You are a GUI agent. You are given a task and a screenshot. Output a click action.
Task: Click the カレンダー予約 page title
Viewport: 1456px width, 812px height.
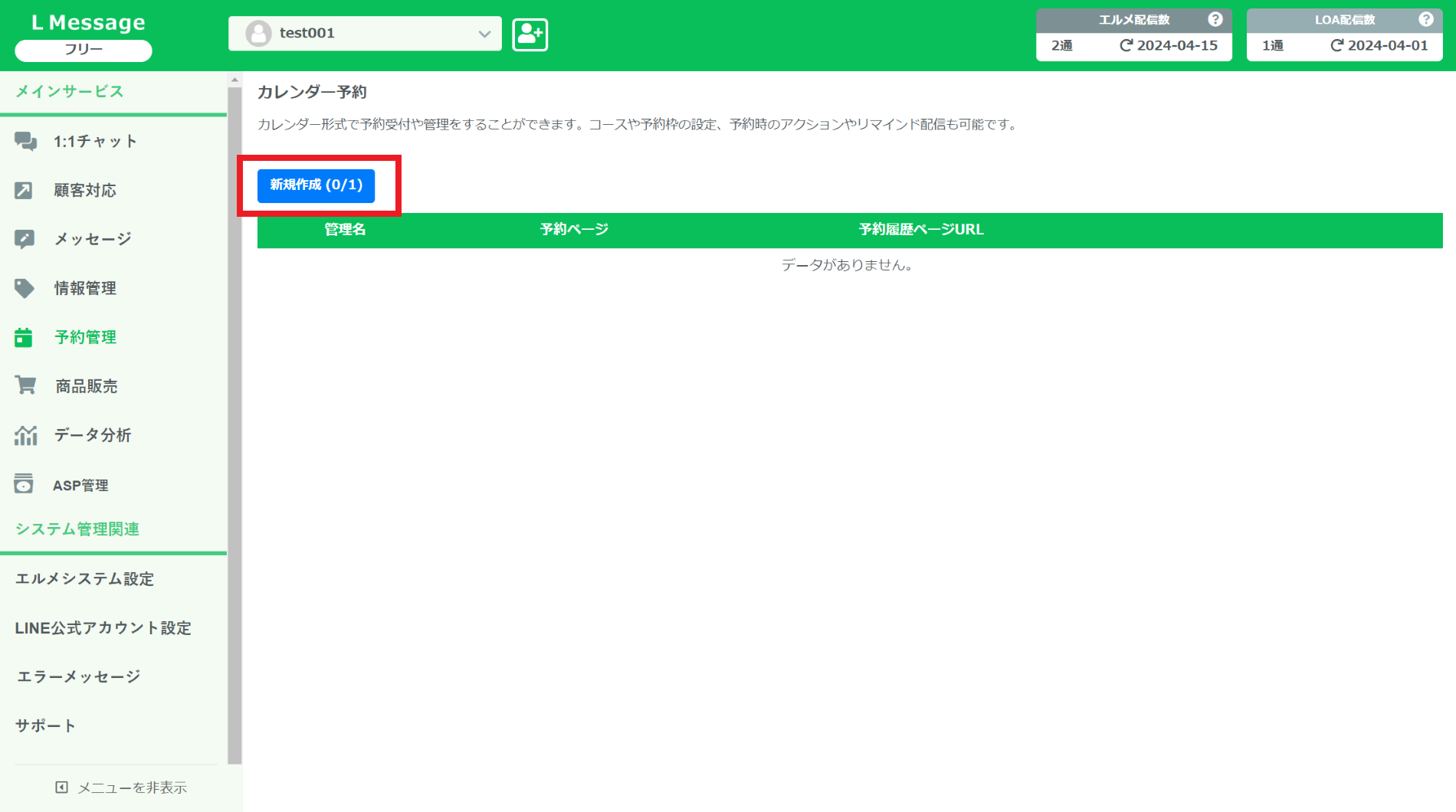click(x=312, y=92)
